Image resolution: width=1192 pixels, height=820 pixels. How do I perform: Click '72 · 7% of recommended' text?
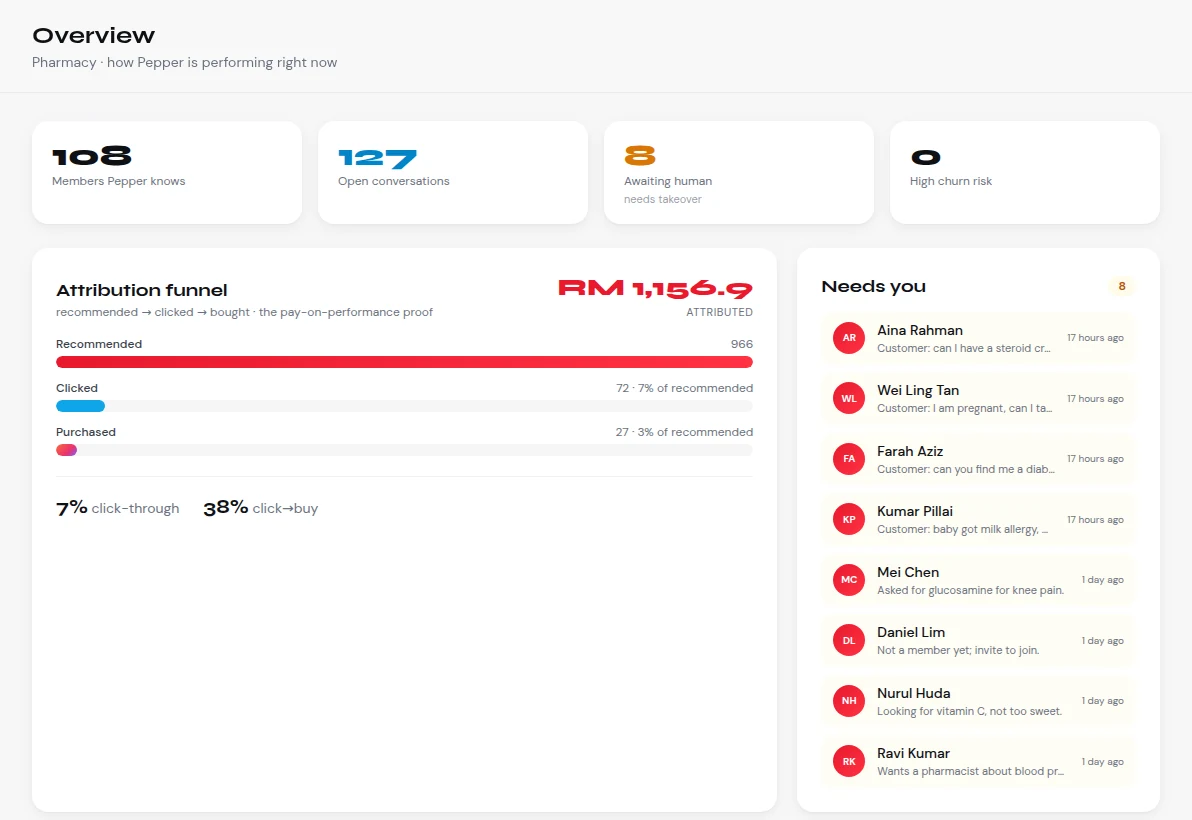(684, 388)
